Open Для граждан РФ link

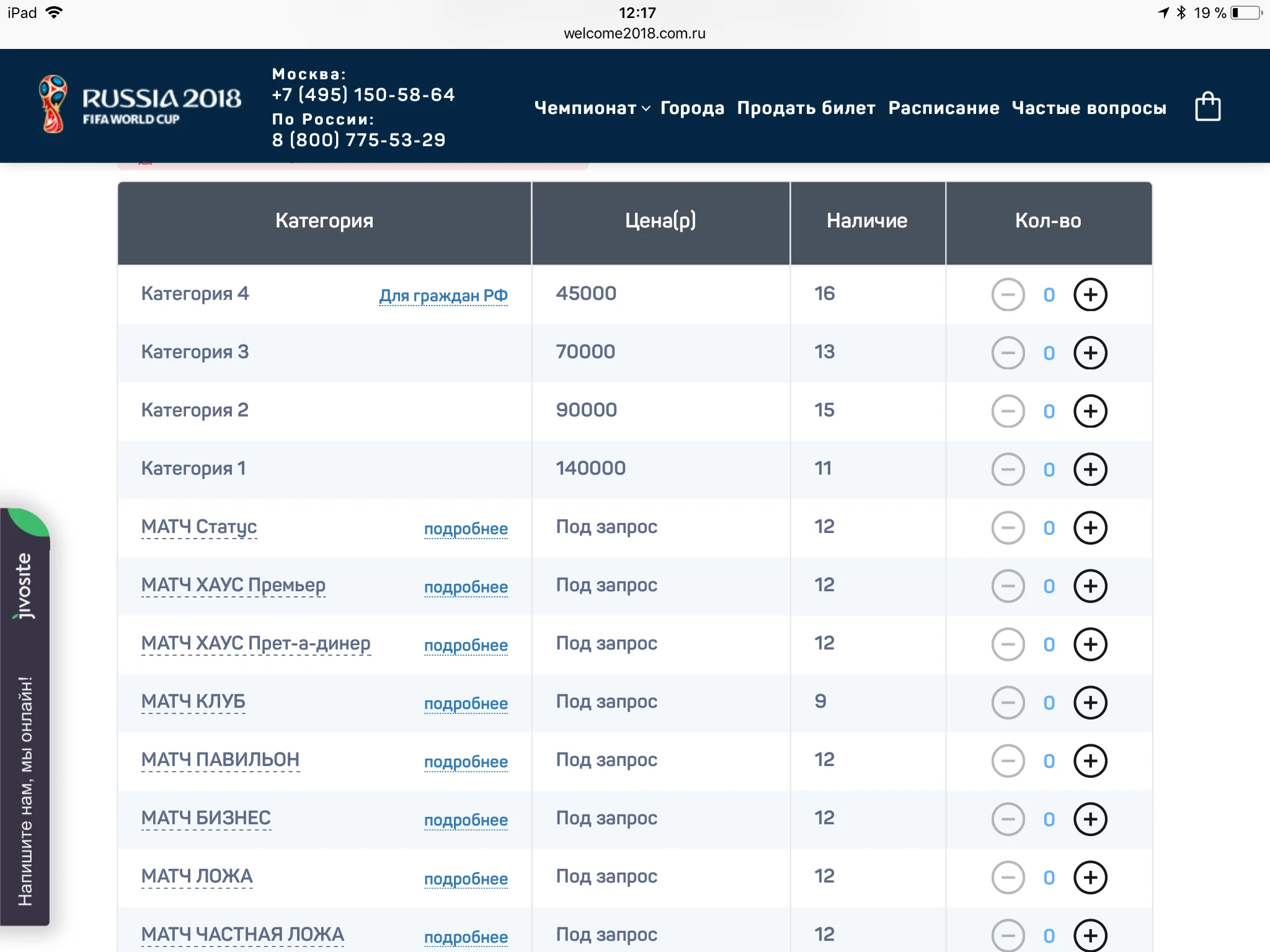point(443,296)
